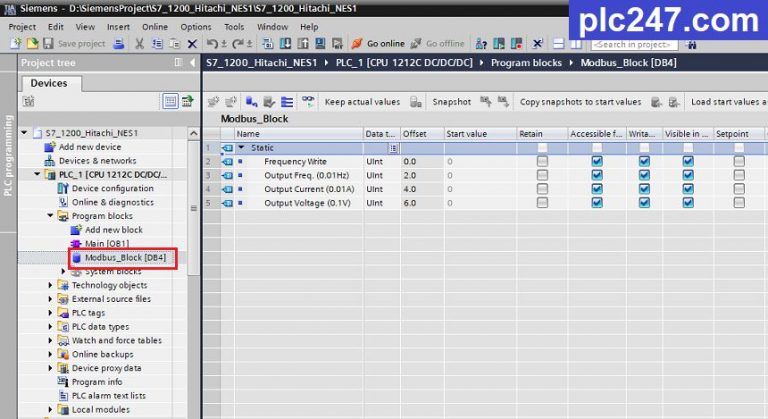
Task: Expand the External source files folder
Action: pos(50,298)
